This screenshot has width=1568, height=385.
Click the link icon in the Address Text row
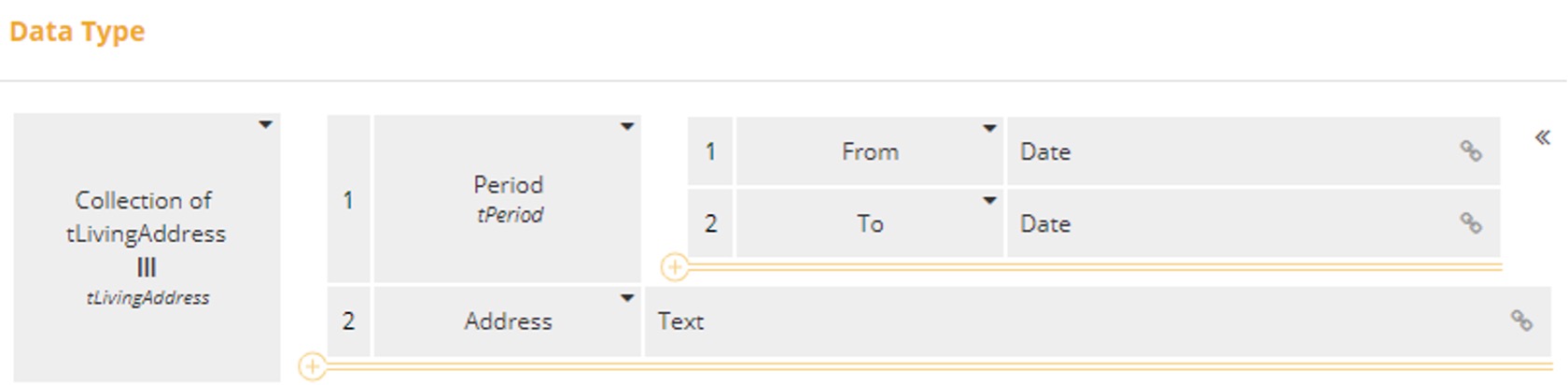click(x=1521, y=321)
